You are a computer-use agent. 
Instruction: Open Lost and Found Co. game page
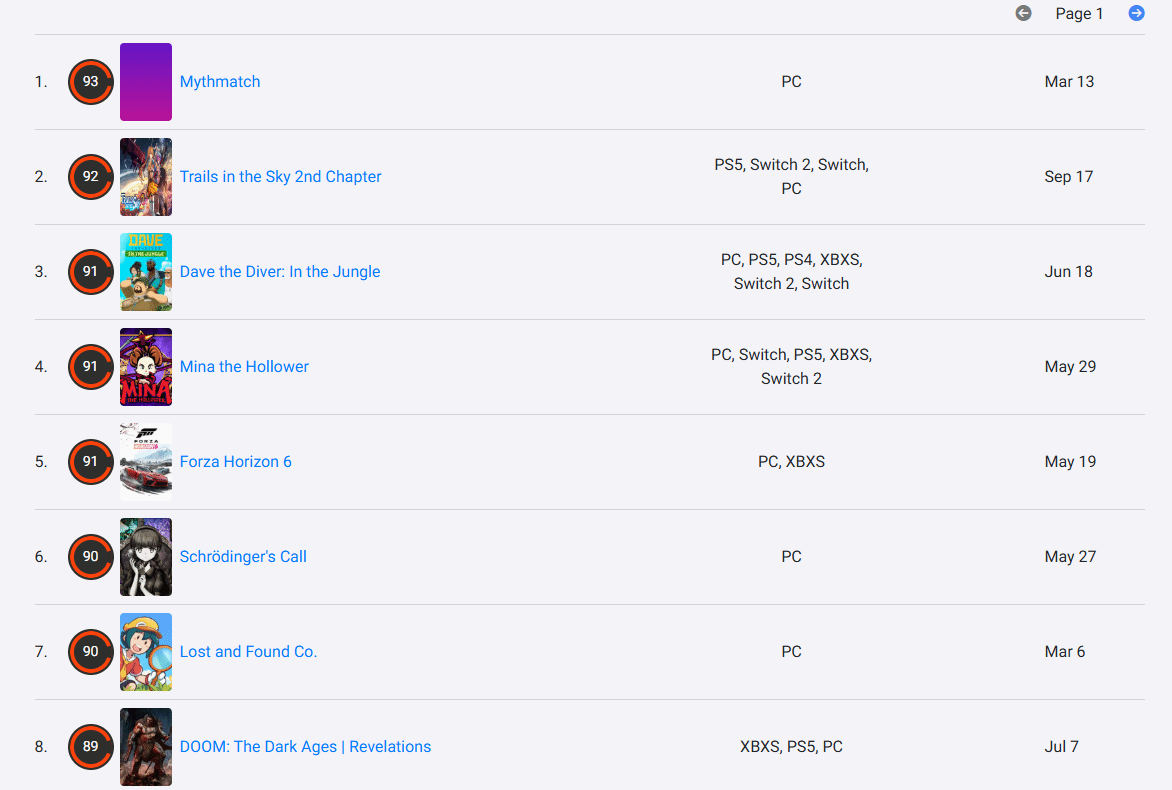[248, 652]
